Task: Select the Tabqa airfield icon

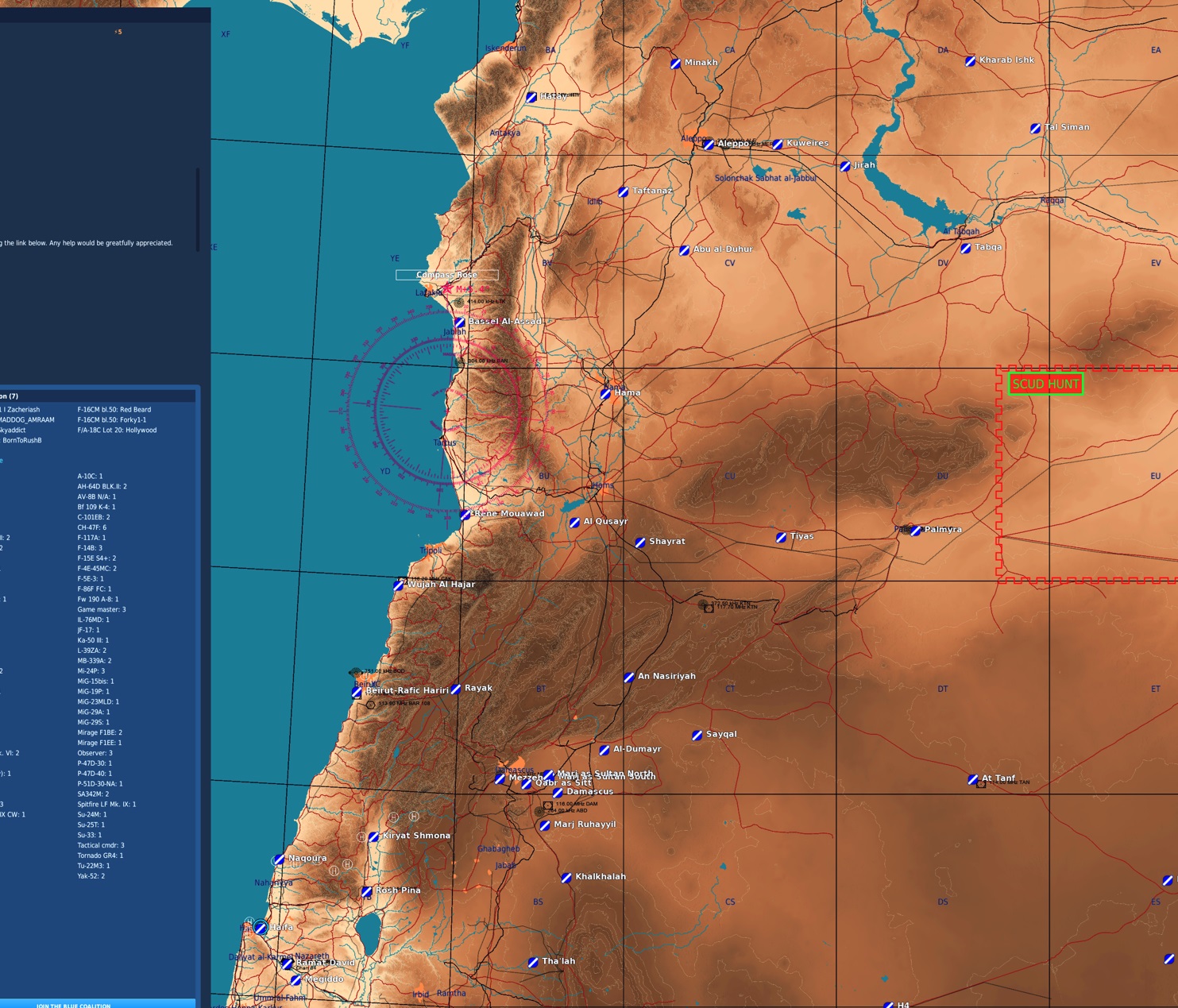Action: (x=966, y=248)
